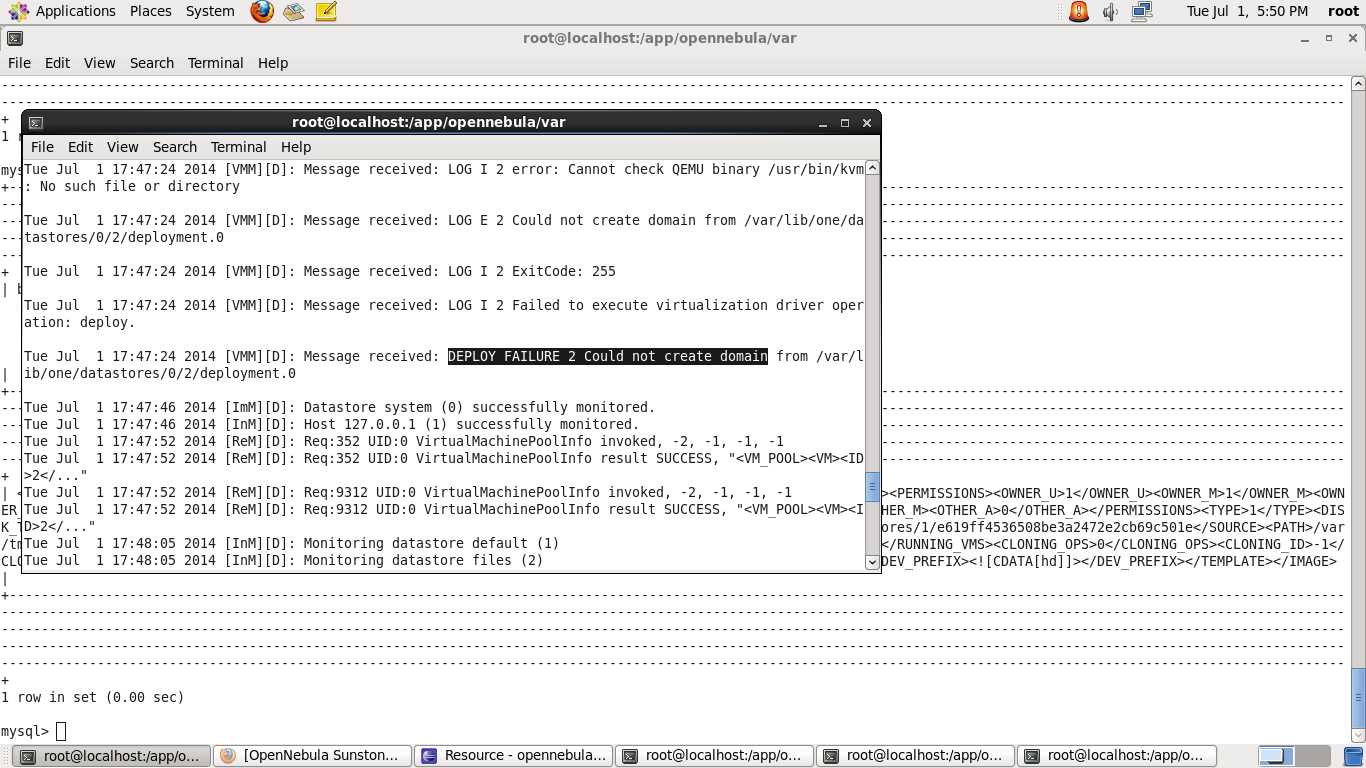Viewport: 1366px width, 768px height.
Task: Maximize the front terminal window
Action: point(845,123)
